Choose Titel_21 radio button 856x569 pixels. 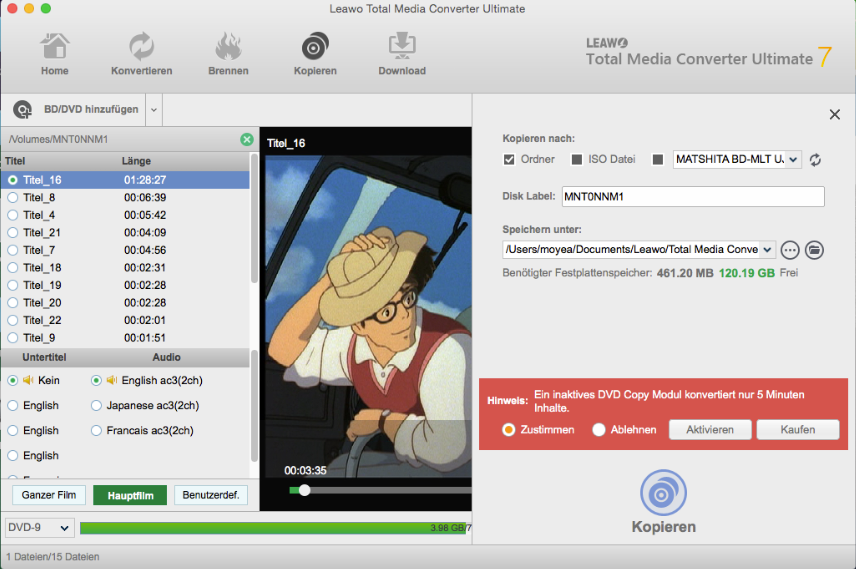[13, 232]
